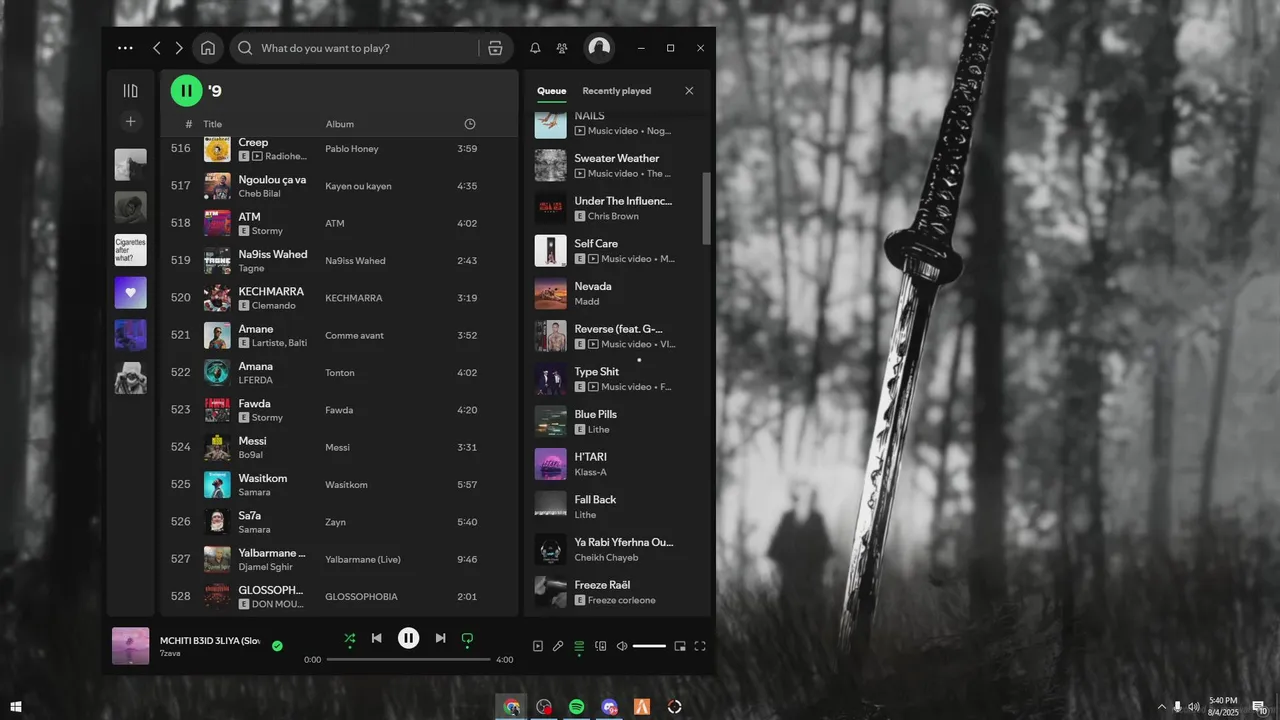This screenshot has width=1280, height=720.
Task: Open Liked Songs heart playlist
Action: 130,293
